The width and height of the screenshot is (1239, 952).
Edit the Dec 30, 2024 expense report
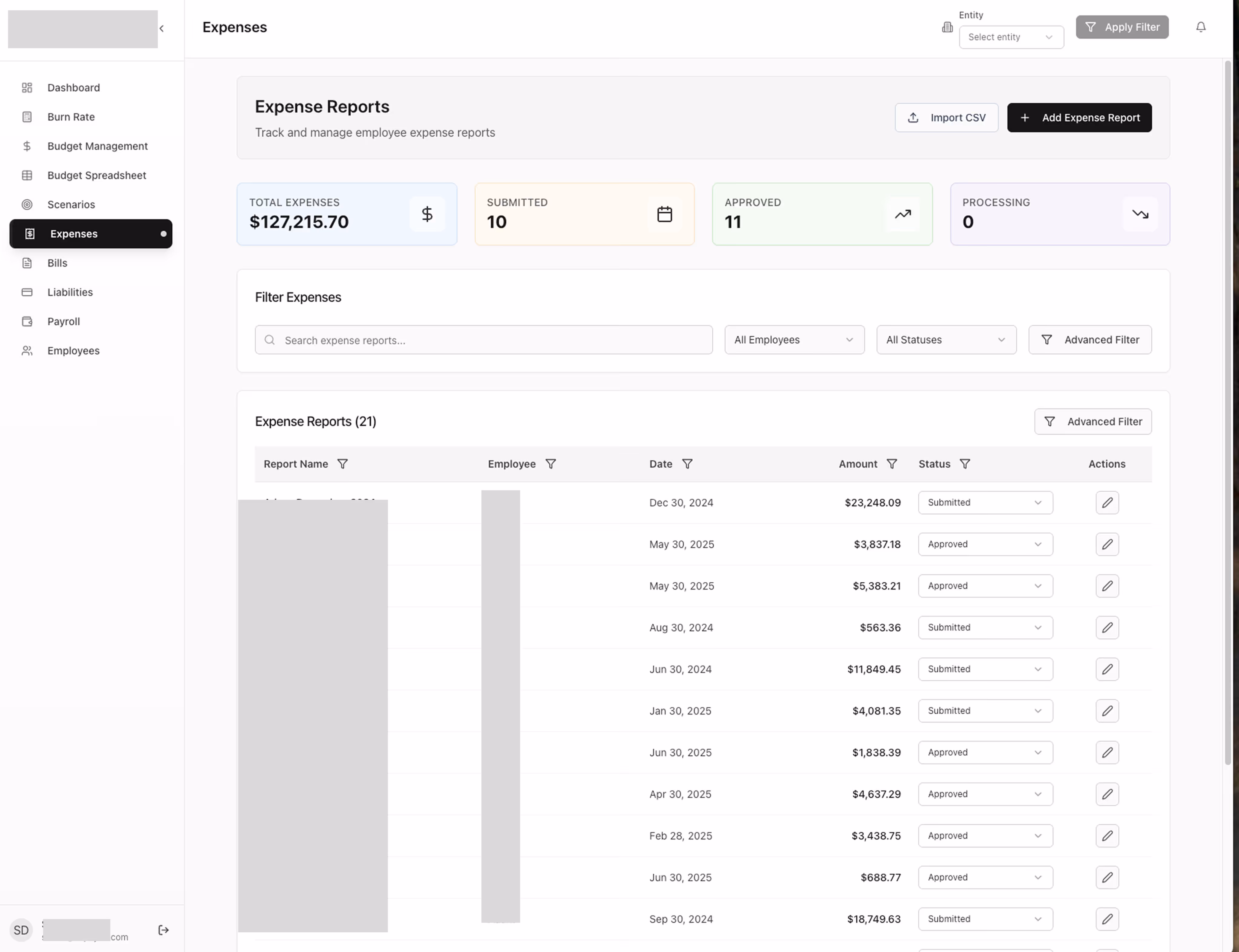tap(1107, 503)
